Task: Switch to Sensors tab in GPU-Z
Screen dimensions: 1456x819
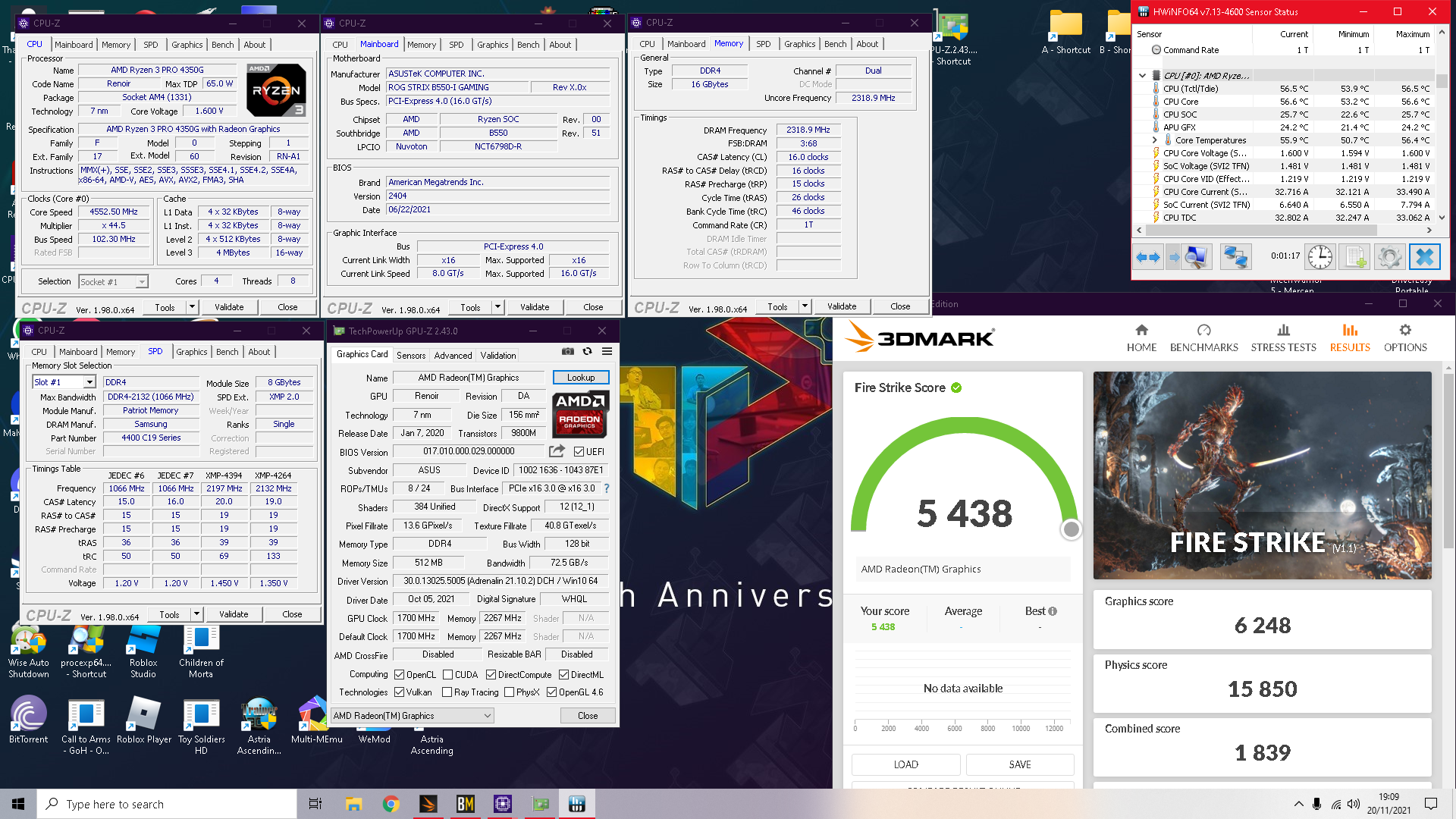Action: [411, 355]
